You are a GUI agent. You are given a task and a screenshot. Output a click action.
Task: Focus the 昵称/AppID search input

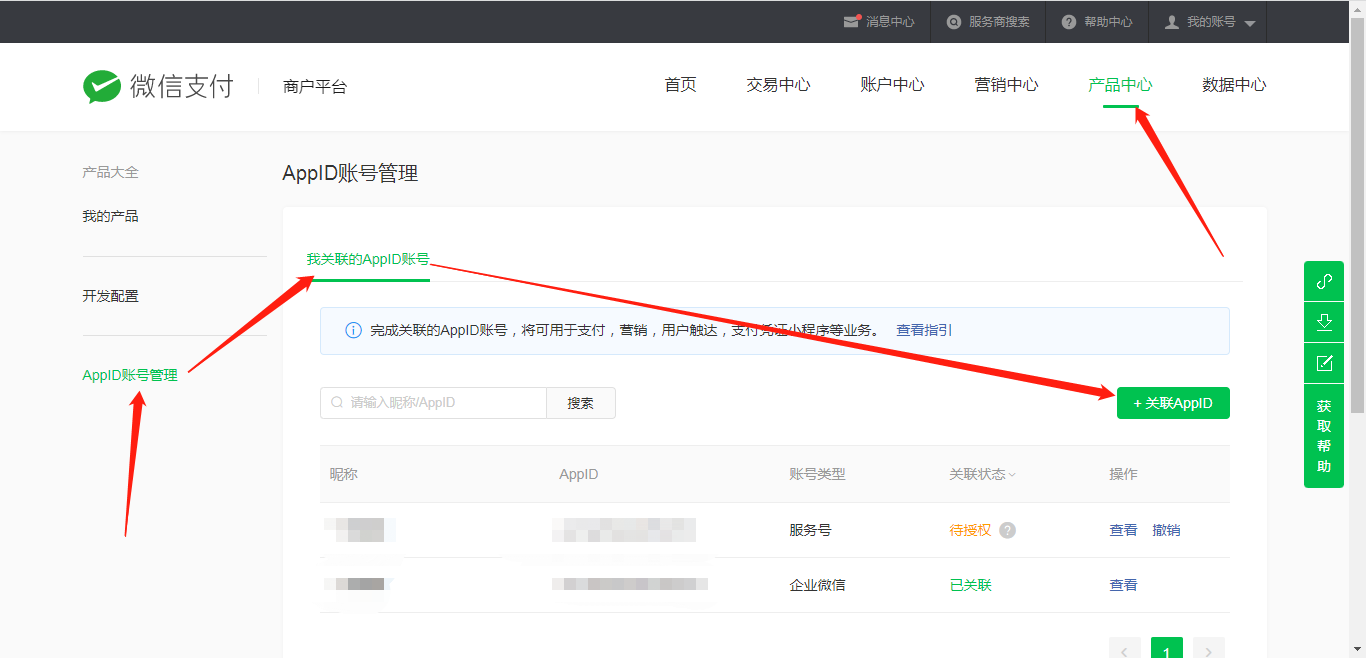coord(433,403)
